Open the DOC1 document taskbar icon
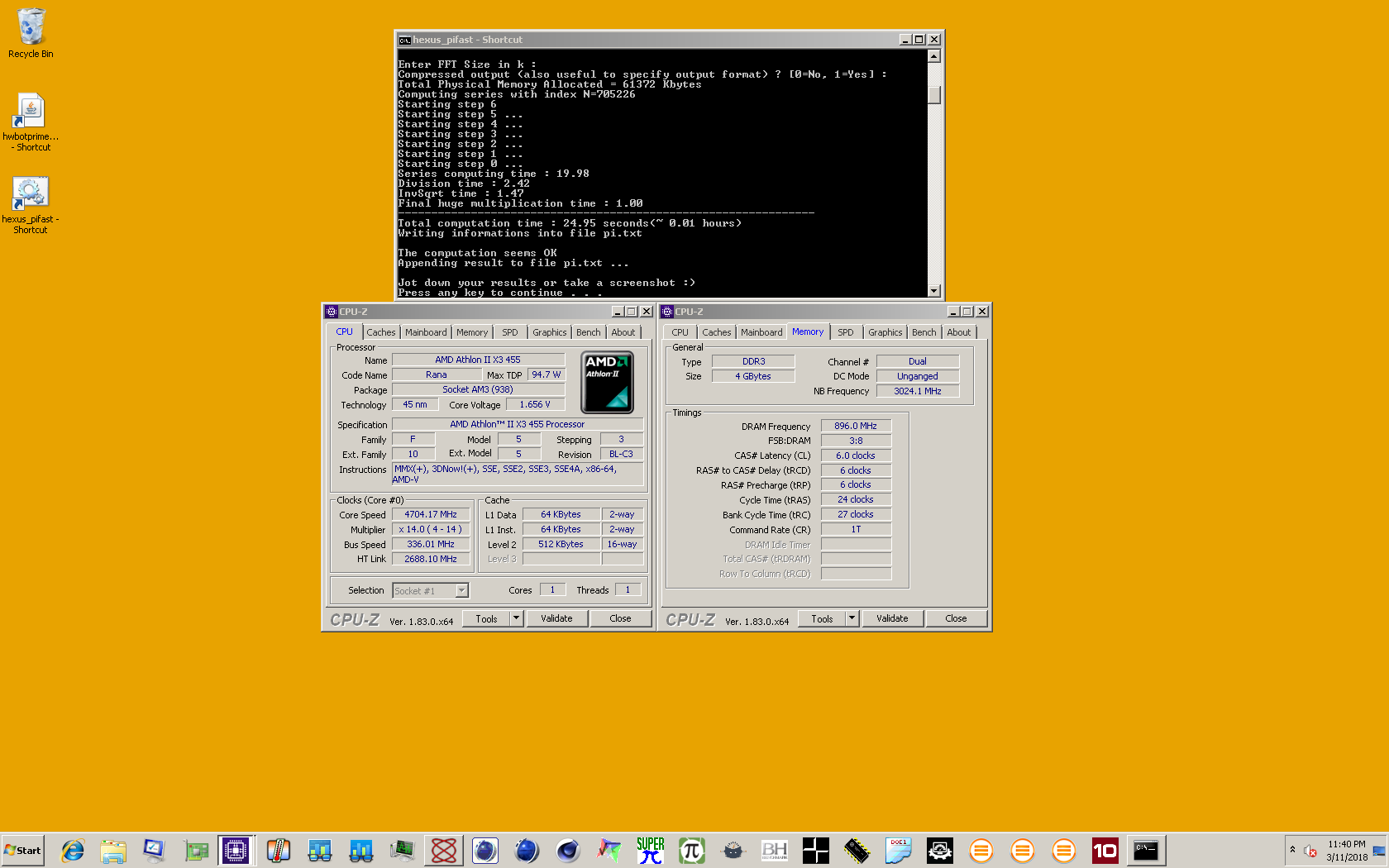The width and height of the screenshot is (1389, 868). [899, 850]
